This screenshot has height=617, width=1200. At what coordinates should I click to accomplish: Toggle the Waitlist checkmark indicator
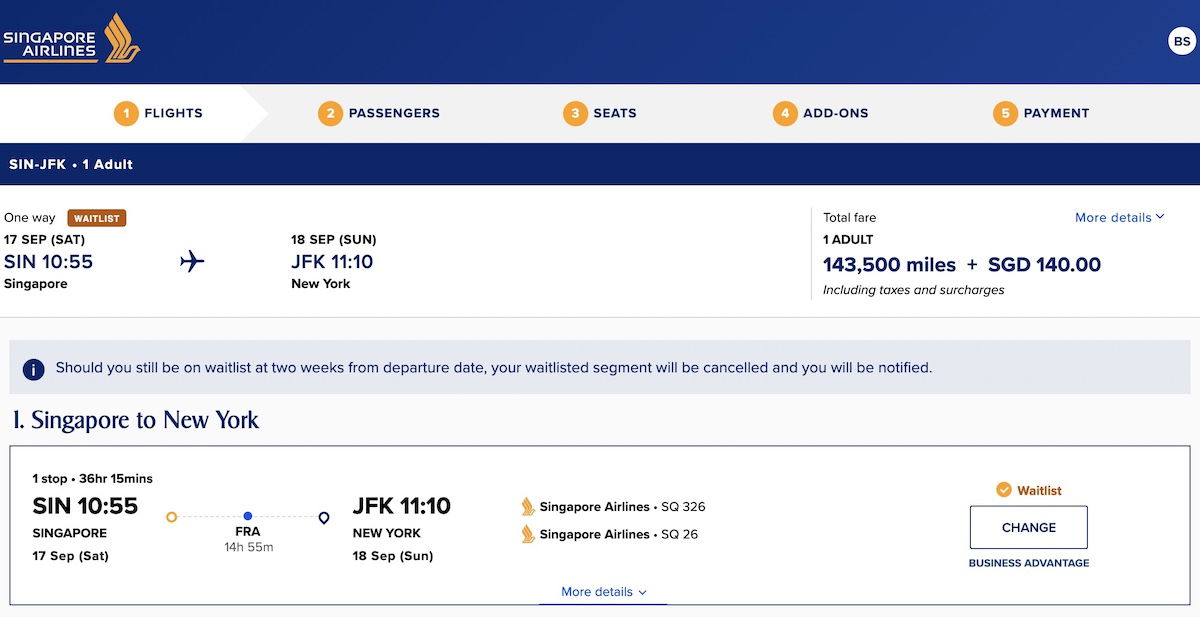1004,490
